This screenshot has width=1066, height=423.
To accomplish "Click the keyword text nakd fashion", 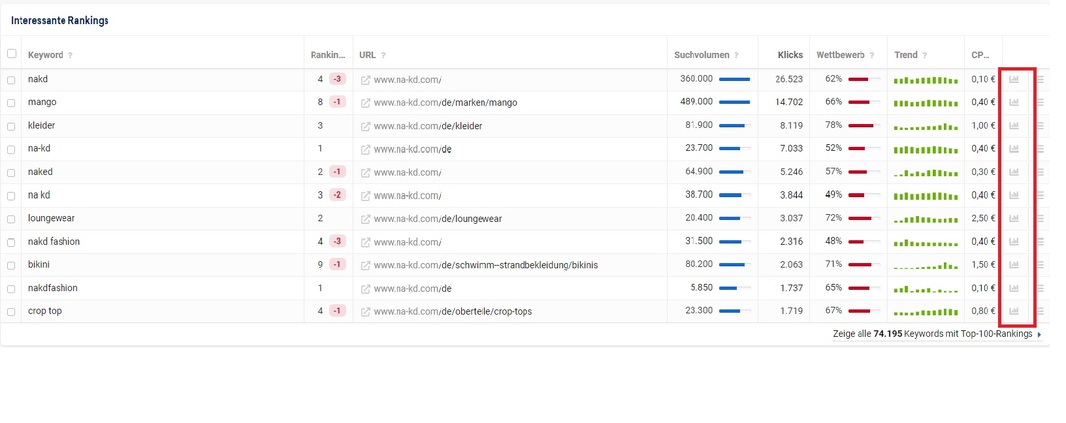I will tap(54, 241).
